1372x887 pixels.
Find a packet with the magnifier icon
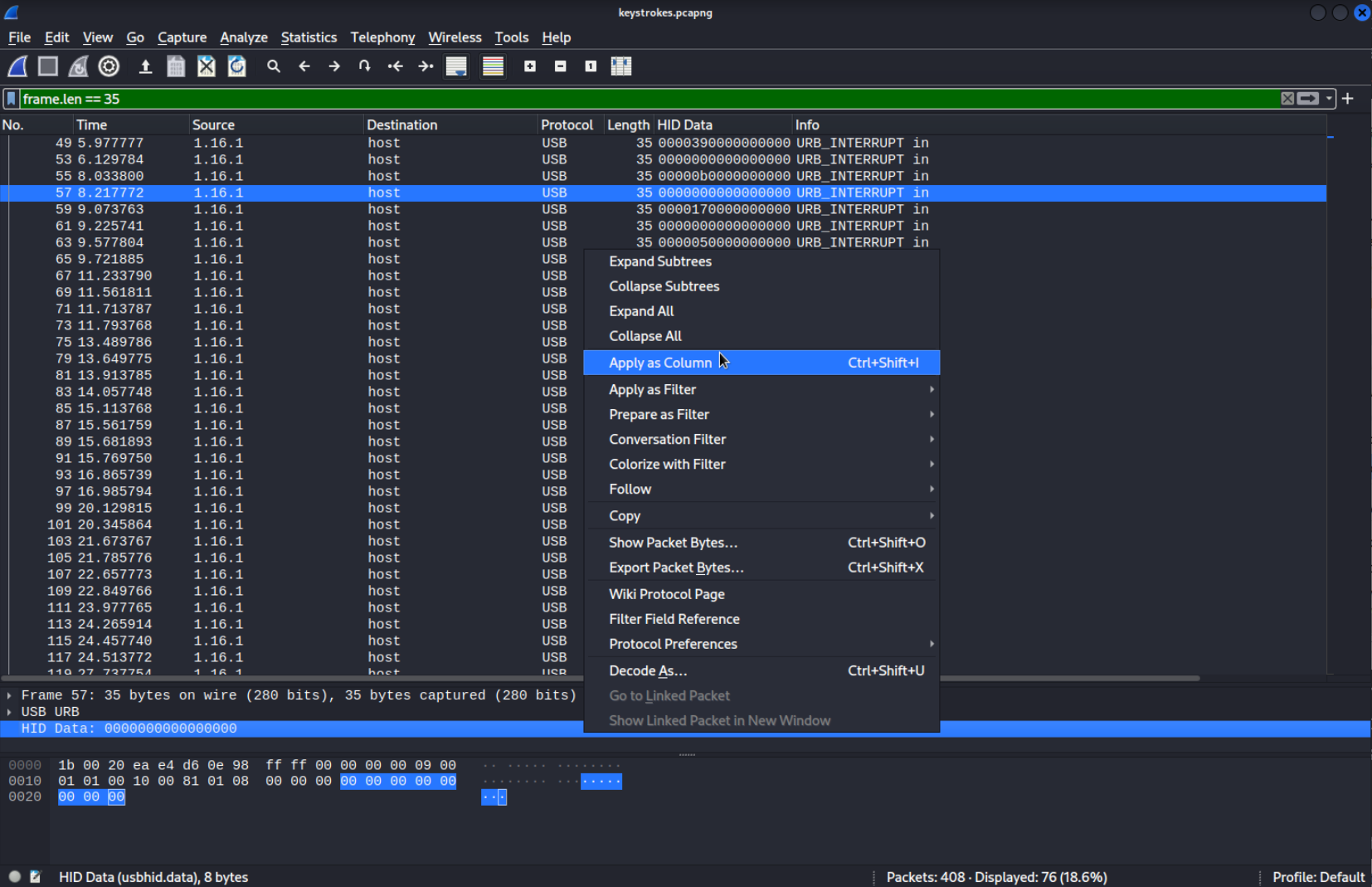click(x=274, y=66)
